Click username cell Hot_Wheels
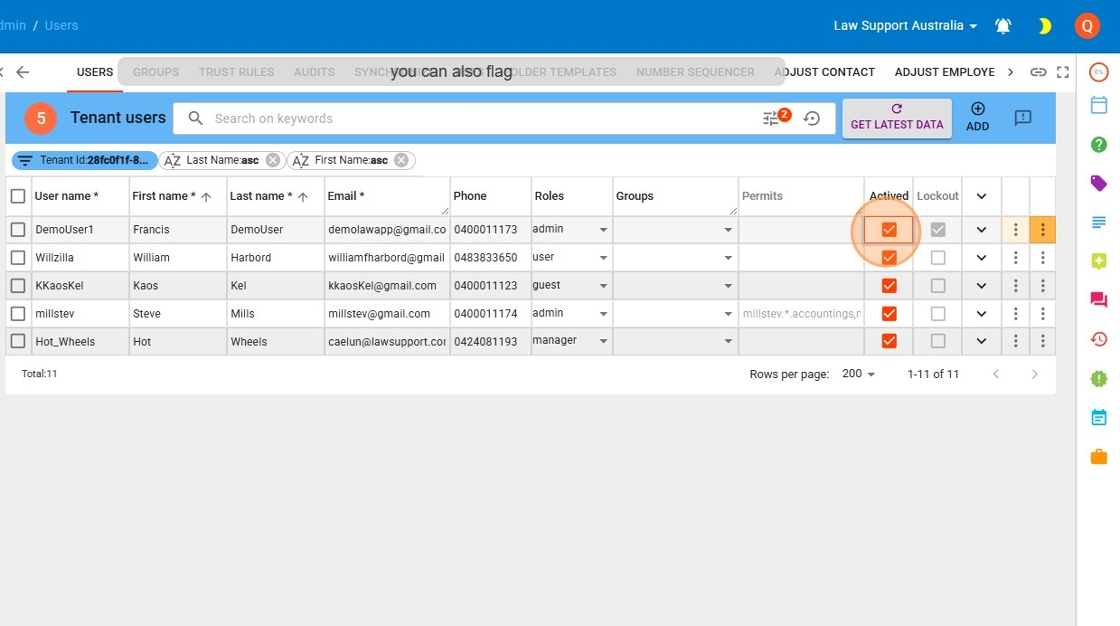 [80, 342]
